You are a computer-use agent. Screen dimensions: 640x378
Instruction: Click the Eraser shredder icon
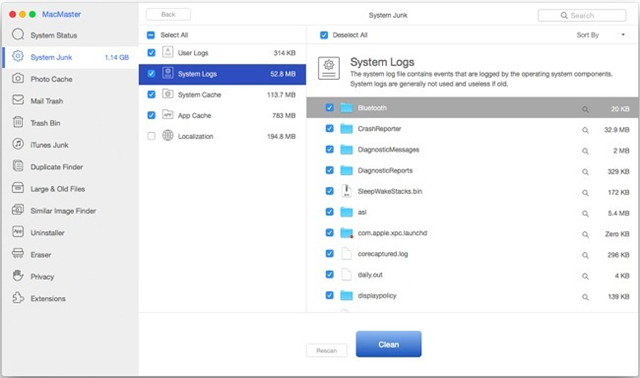pos(18,253)
